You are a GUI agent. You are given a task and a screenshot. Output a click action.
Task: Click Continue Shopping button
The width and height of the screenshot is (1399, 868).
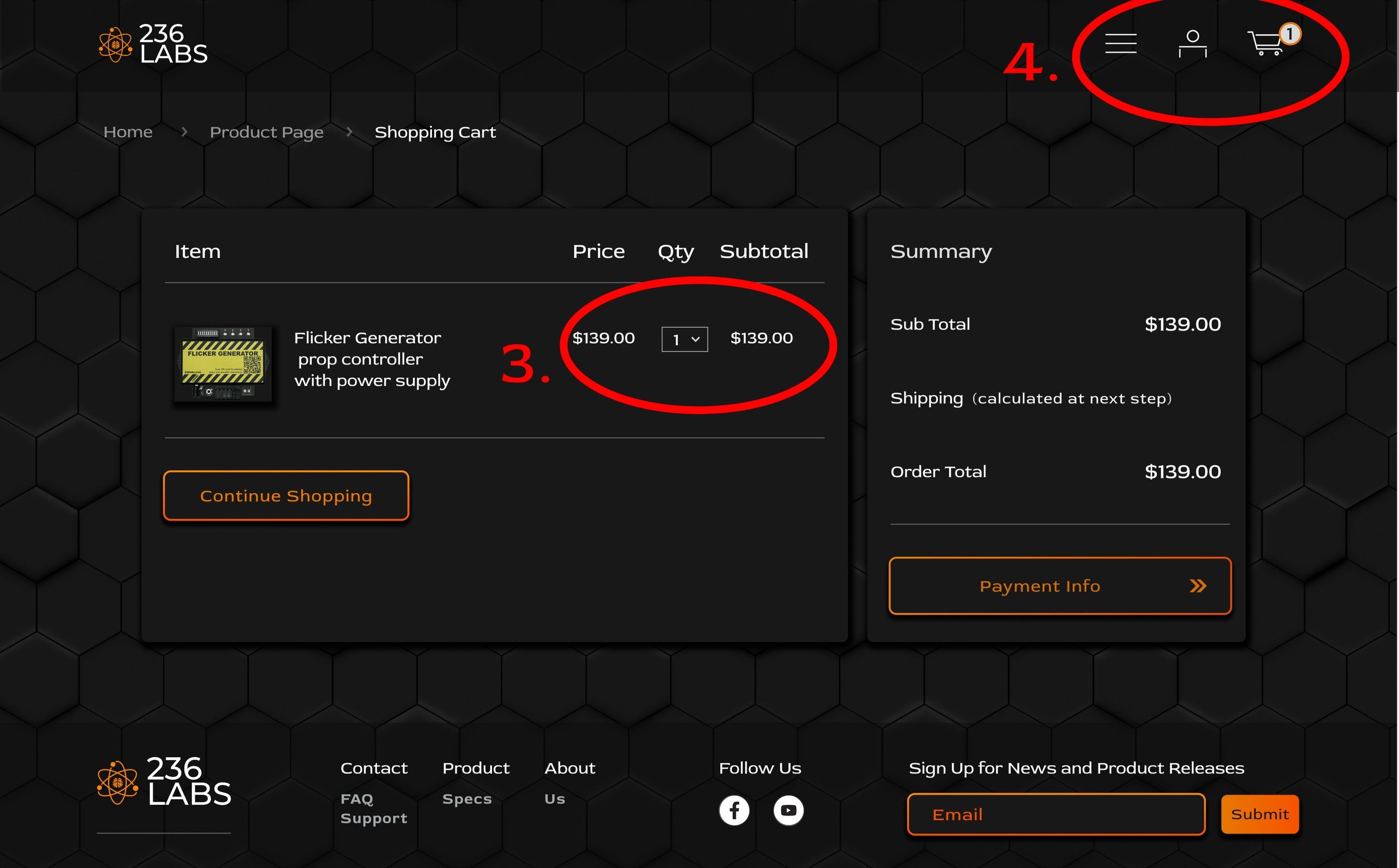[286, 495]
